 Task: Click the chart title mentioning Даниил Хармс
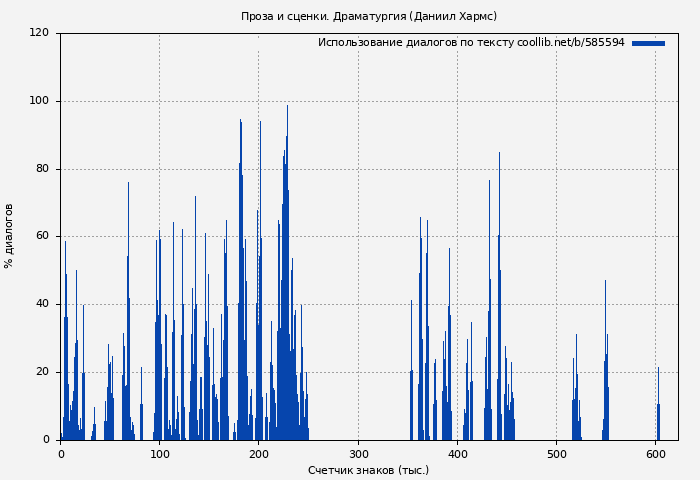[368, 16]
